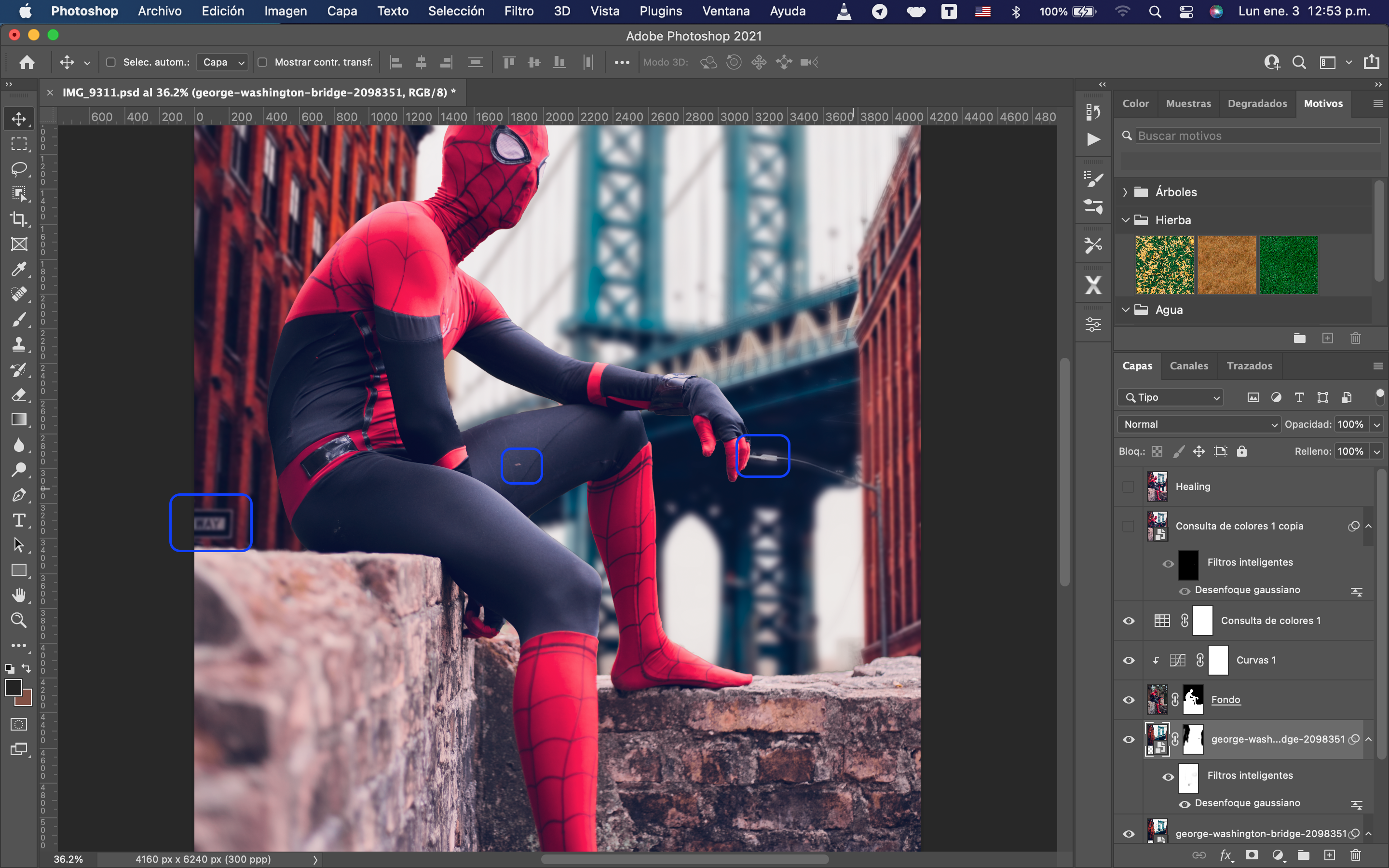Open the Normal blend mode dropdown

click(1198, 424)
